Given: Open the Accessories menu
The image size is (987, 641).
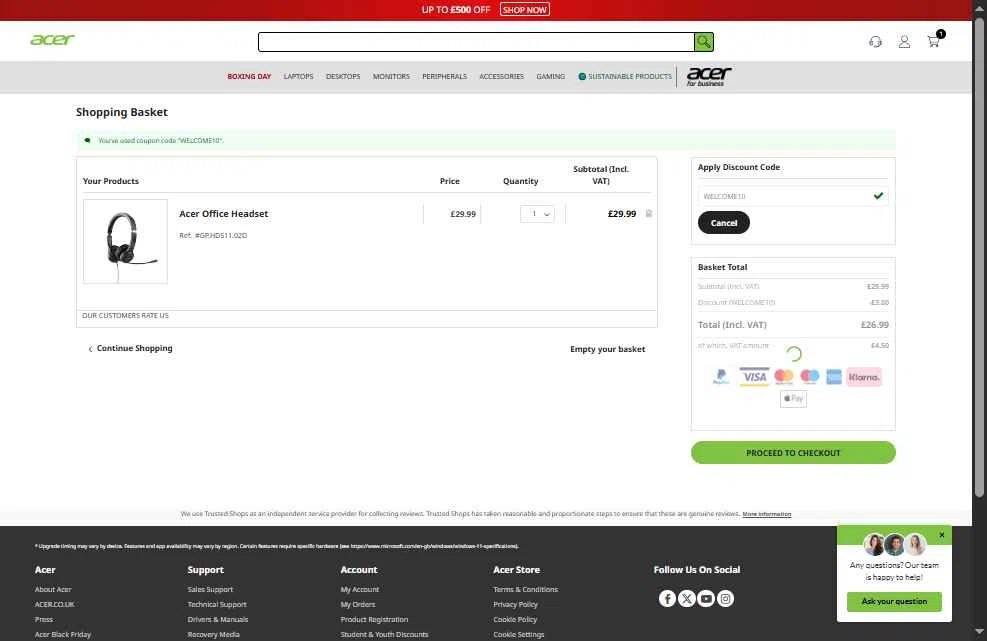Looking at the screenshot, I should 501,76.
